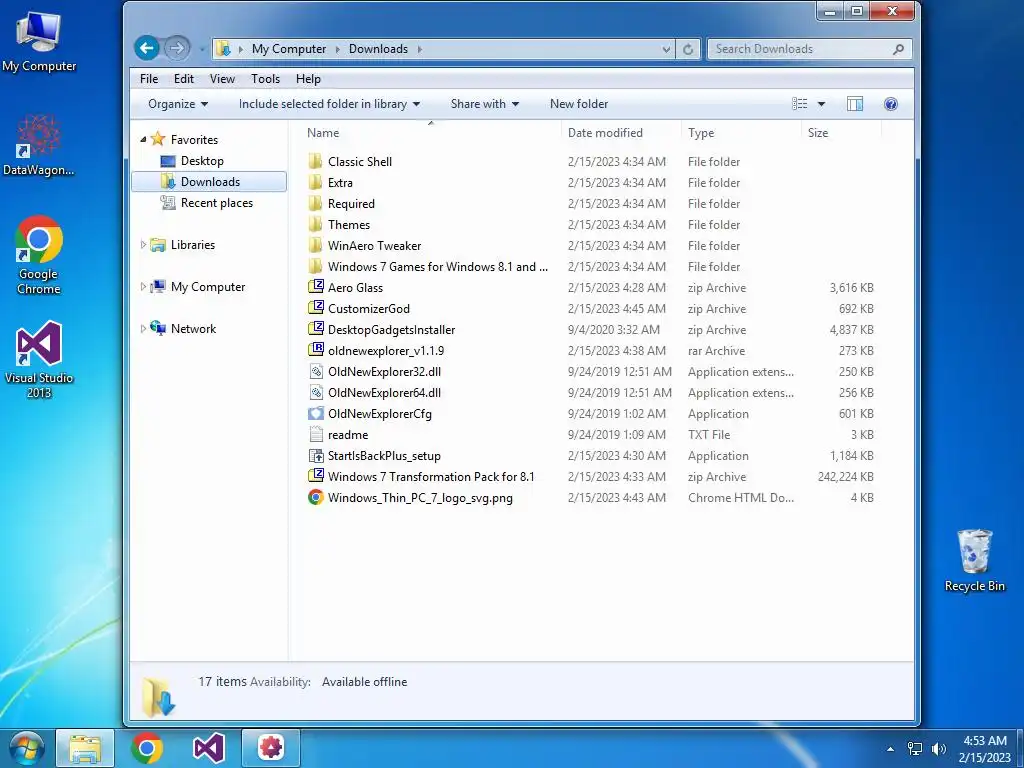Select oldnewexplorer_v1.1.9 rar archive icon
This screenshot has height=768, width=1024.
tap(315, 349)
